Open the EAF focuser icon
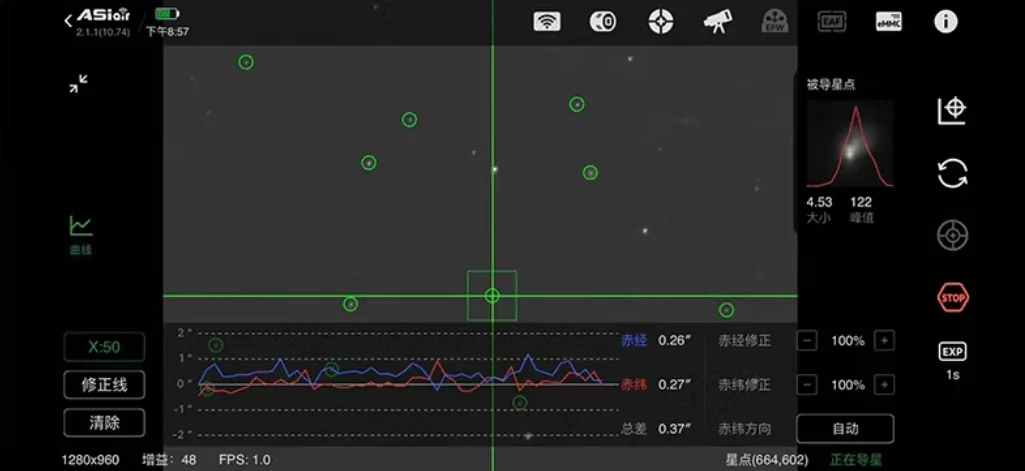The image size is (1025, 471). [x=831, y=22]
